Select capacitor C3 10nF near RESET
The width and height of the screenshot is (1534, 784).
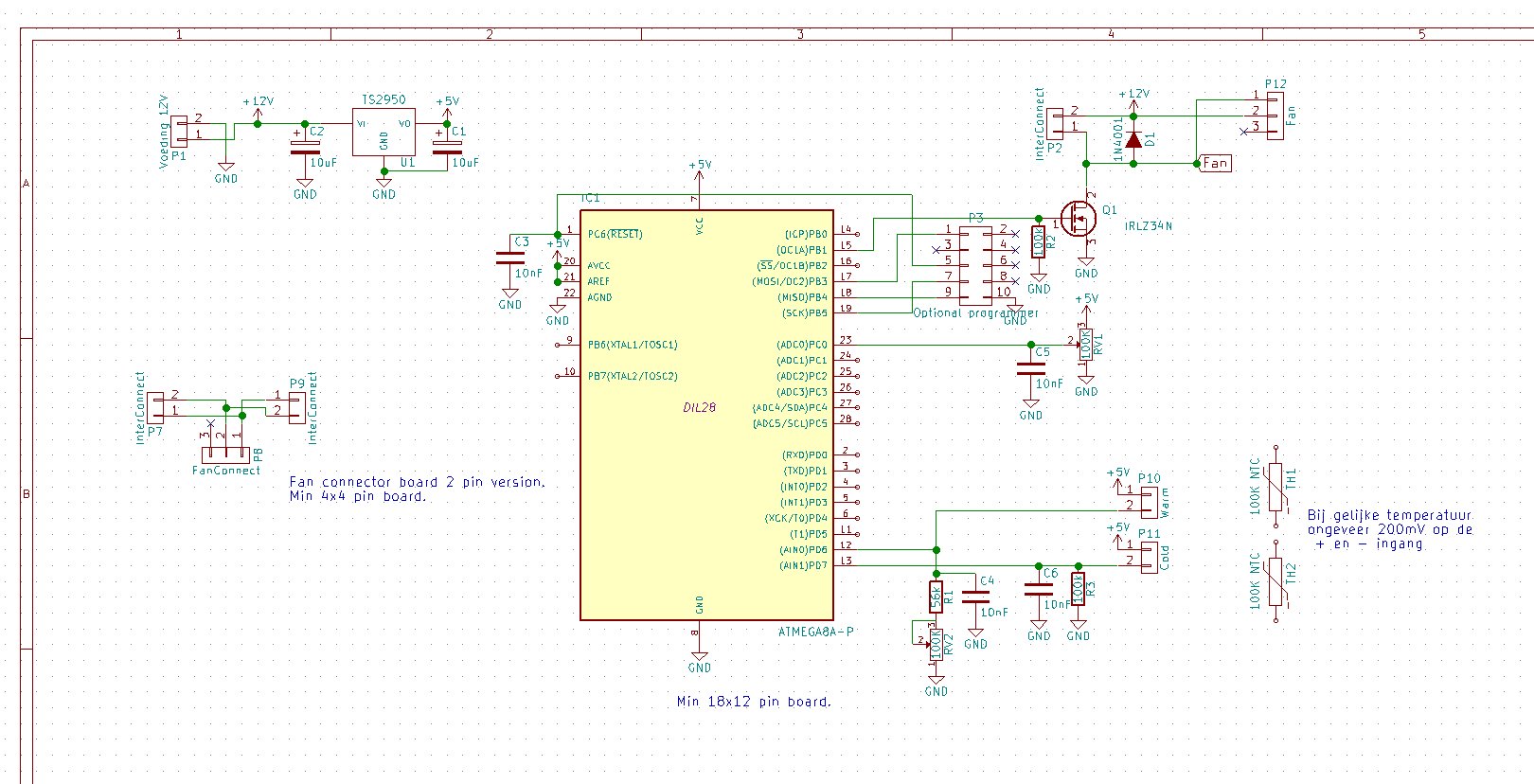510,258
